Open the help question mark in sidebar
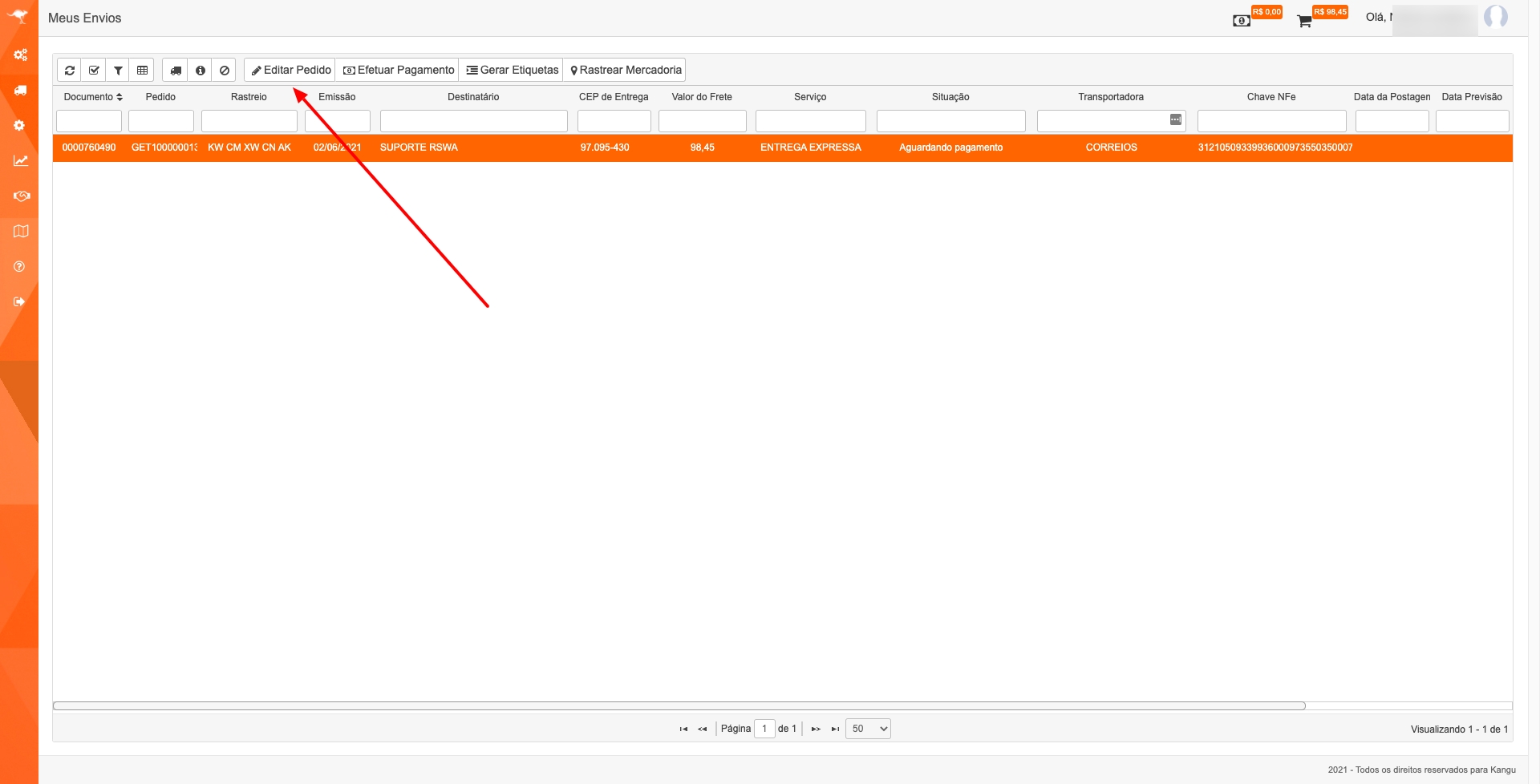 20,267
